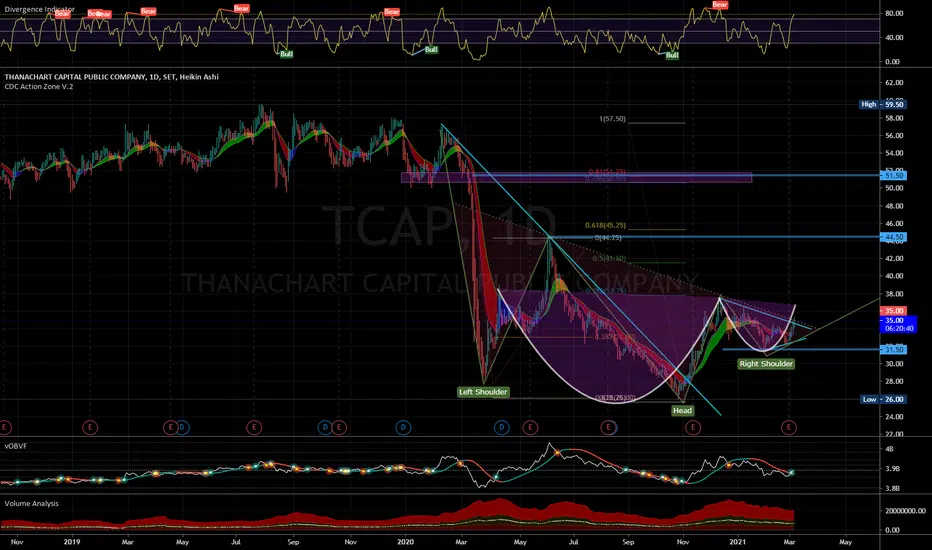The image size is (932, 550).
Task: Click 62.00 on the price scale
Action: click(894, 83)
